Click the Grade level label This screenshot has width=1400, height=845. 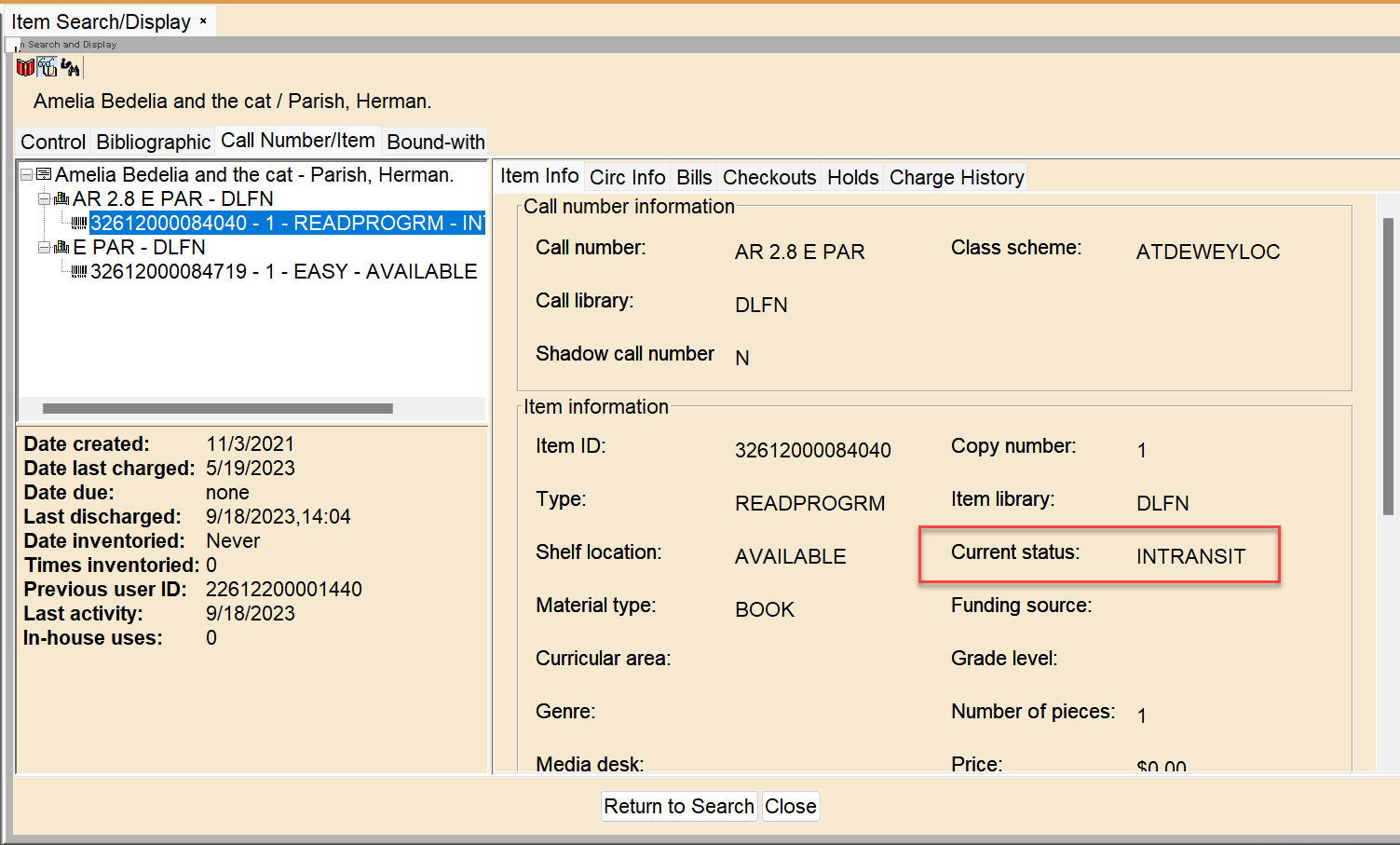click(1004, 659)
